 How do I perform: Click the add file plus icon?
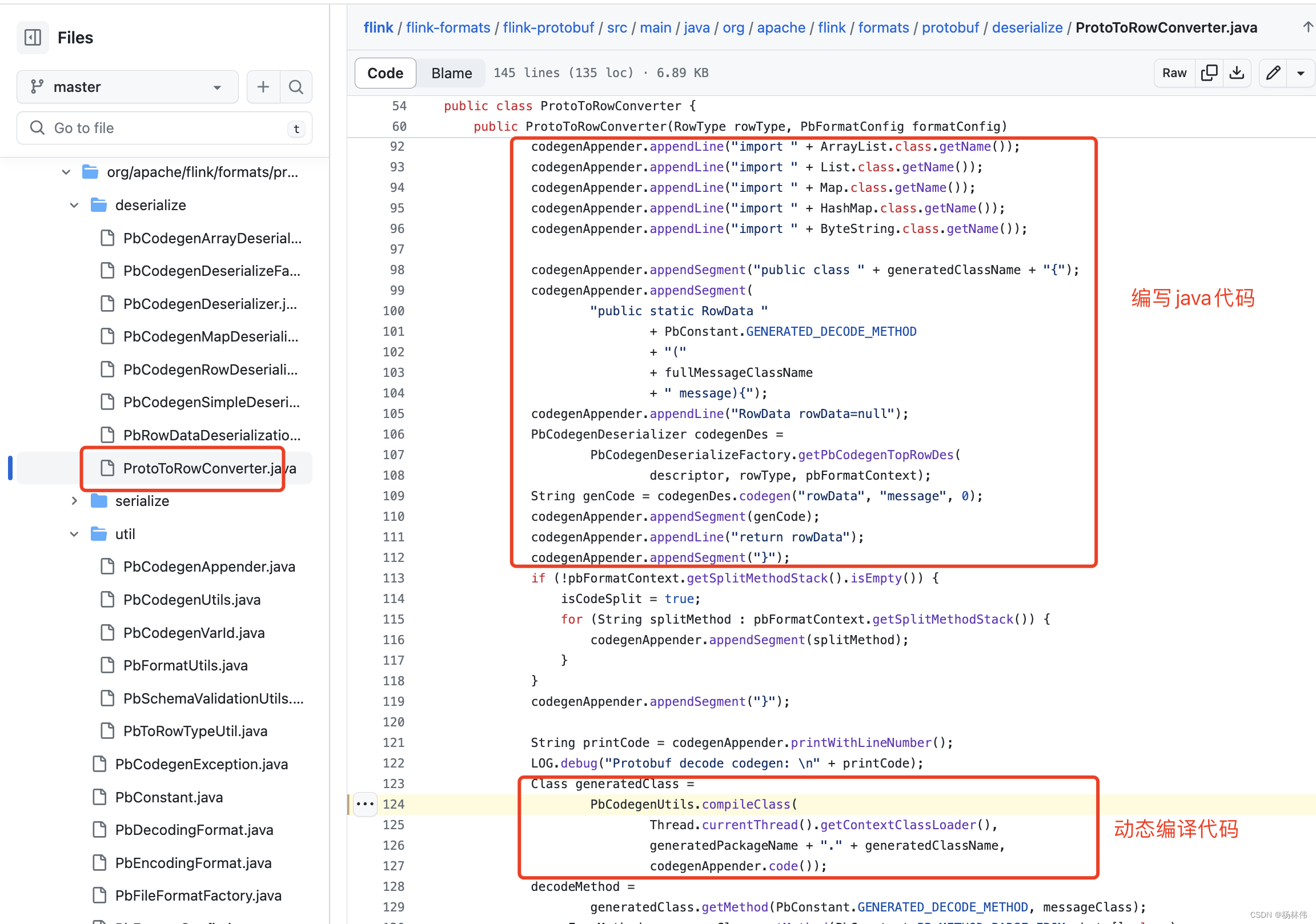click(x=263, y=87)
